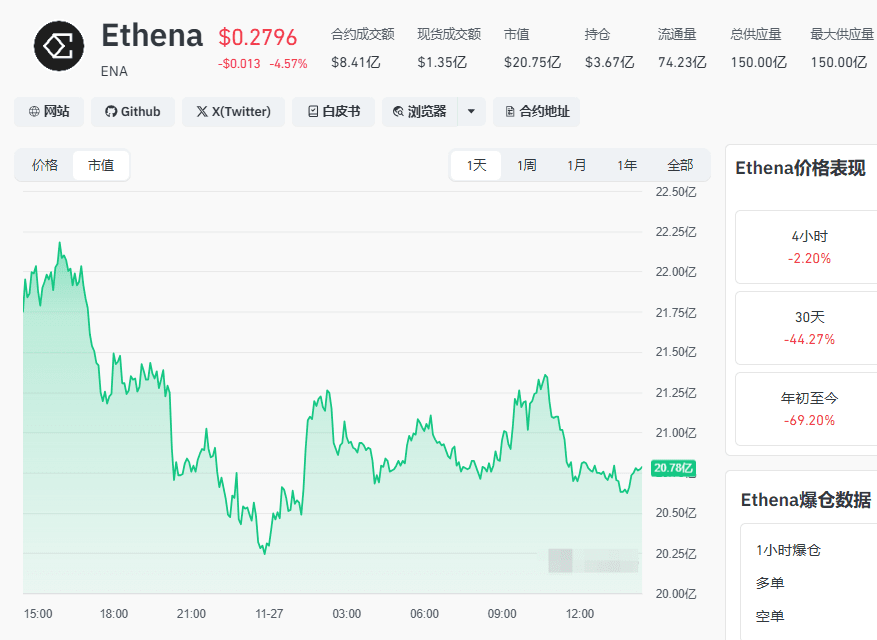The width and height of the screenshot is (877, 640).
Task: Click the 4小时 price performance card
Action: (809, 247)
